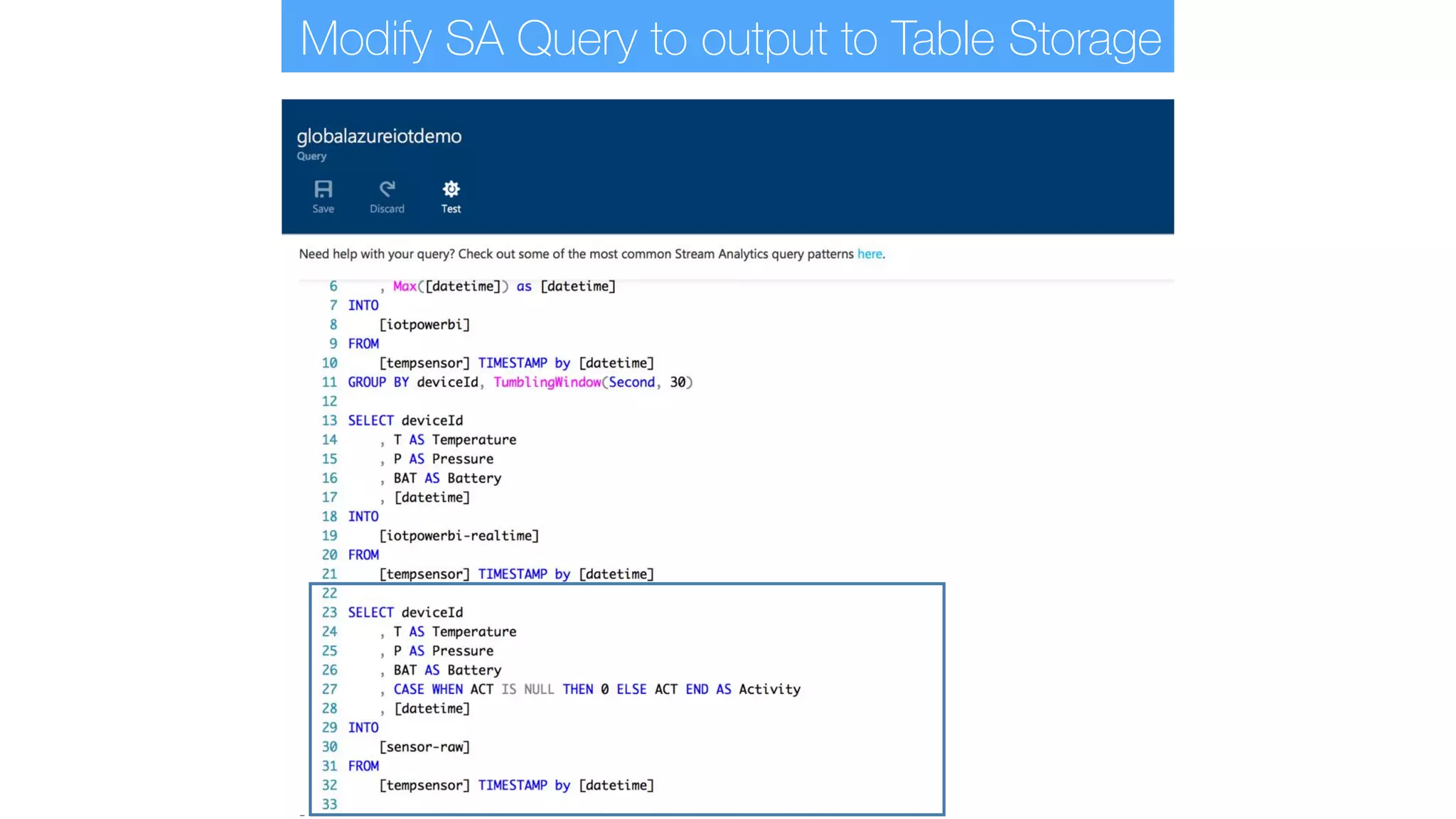
Task: Click the Save floppy disk icon
Action: (x=323, y=189)
